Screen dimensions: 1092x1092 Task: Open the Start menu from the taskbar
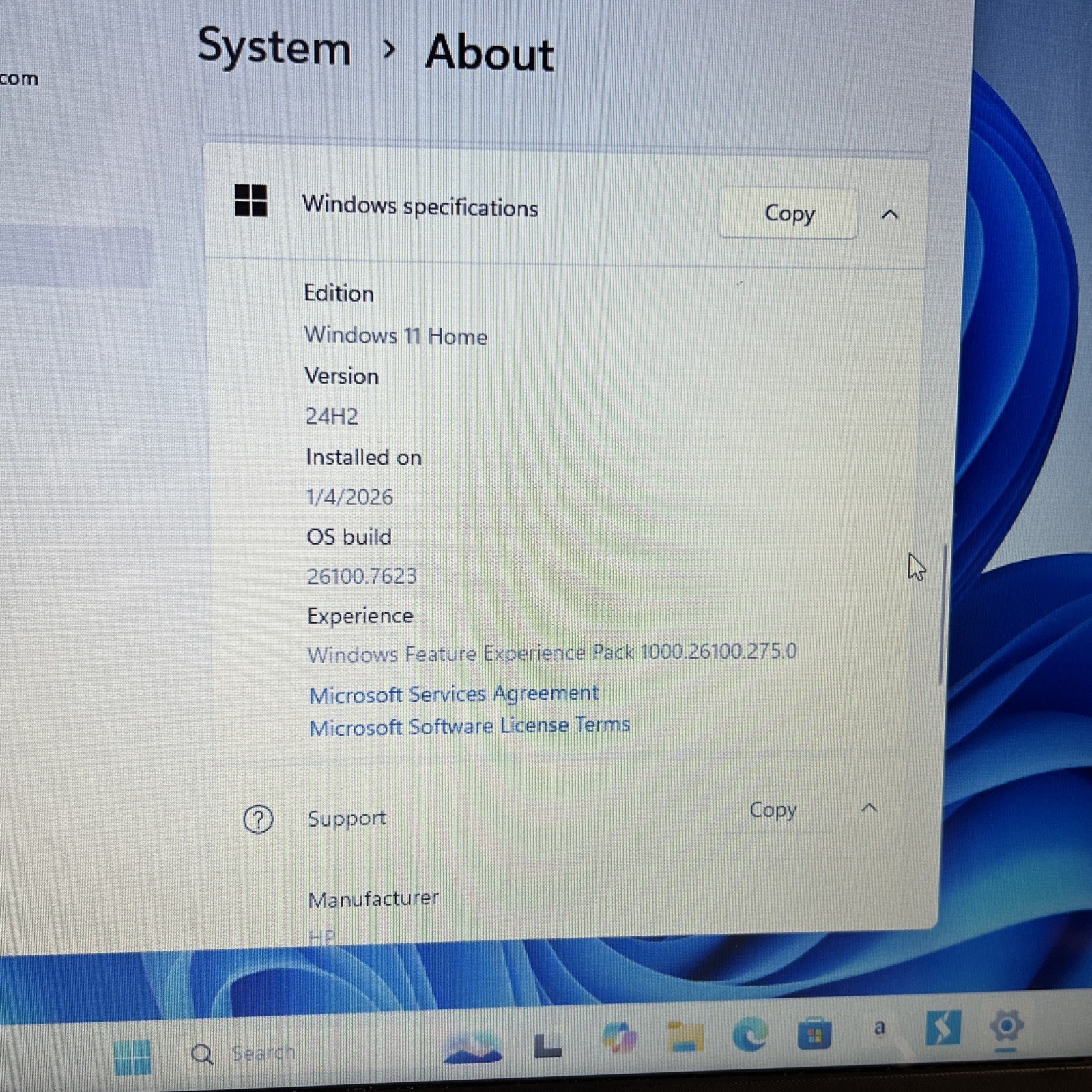(132, 1056)
